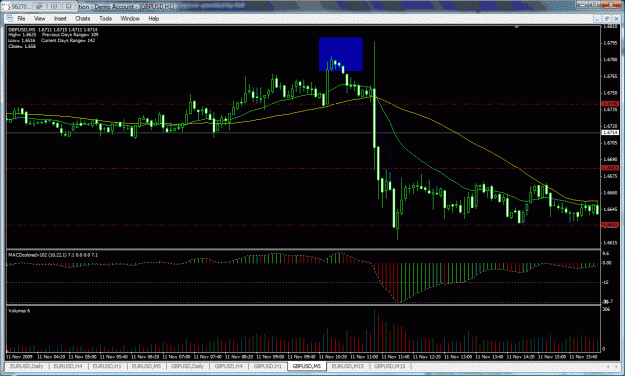
Task: Select the active GBPUSD,M5 chart tab
Action: click(307, 366)
